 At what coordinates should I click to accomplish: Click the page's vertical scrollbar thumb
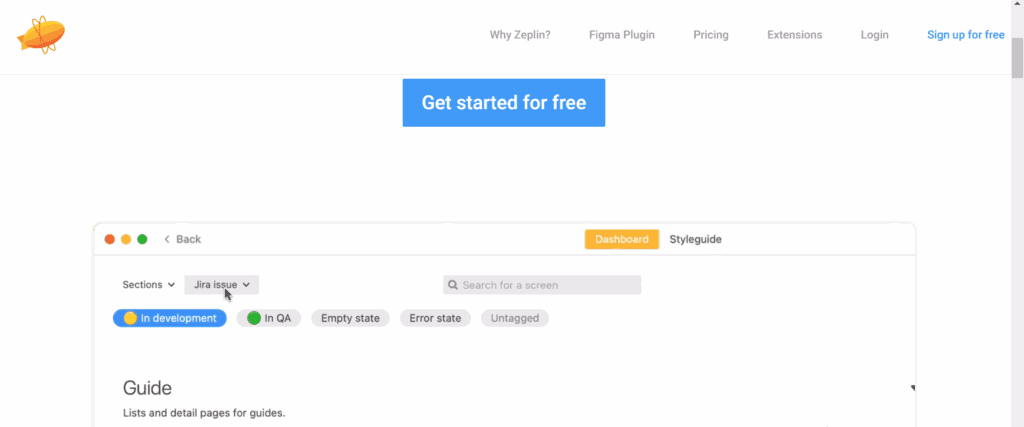pyautogui.click(x=1016, y=58)
